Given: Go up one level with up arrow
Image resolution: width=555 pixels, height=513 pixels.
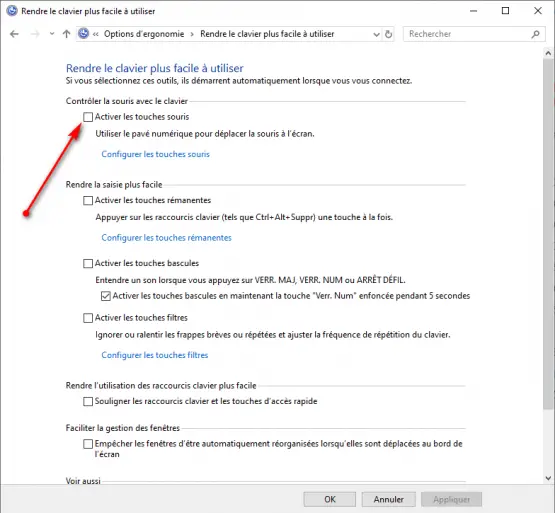Looking at the screenshot, I should [x=66, y=34].
